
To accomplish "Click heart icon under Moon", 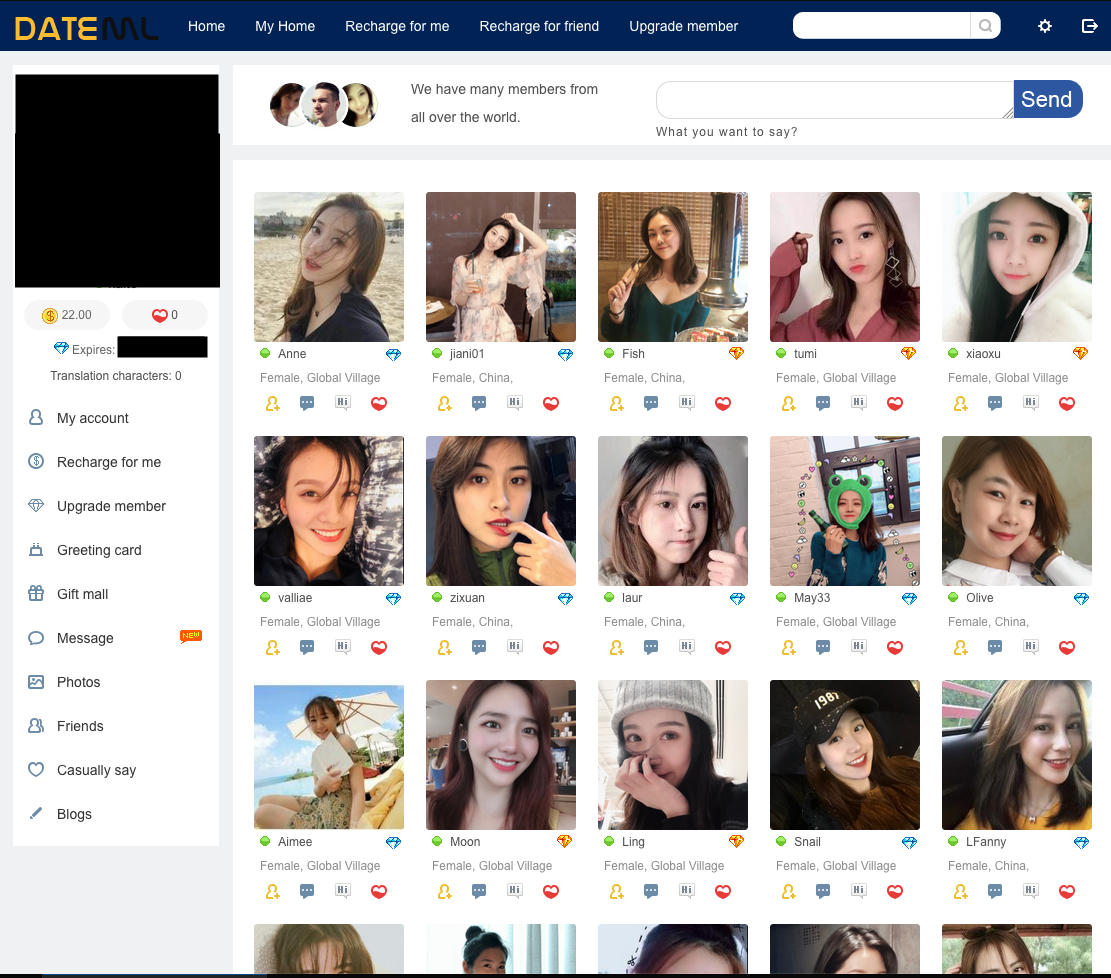I will click(x=551, y=891).
